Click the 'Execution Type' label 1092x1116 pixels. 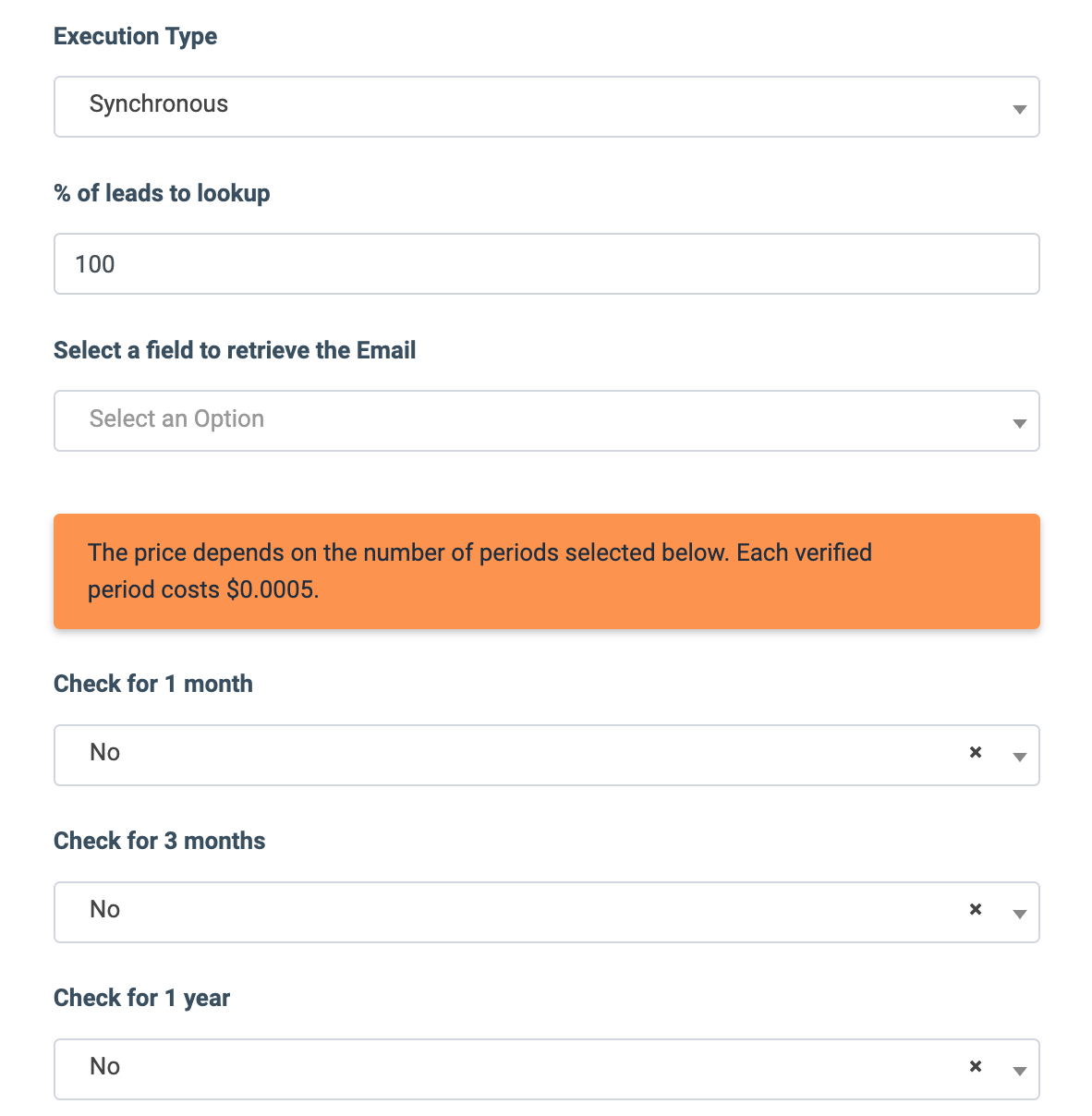coord(135,36)
